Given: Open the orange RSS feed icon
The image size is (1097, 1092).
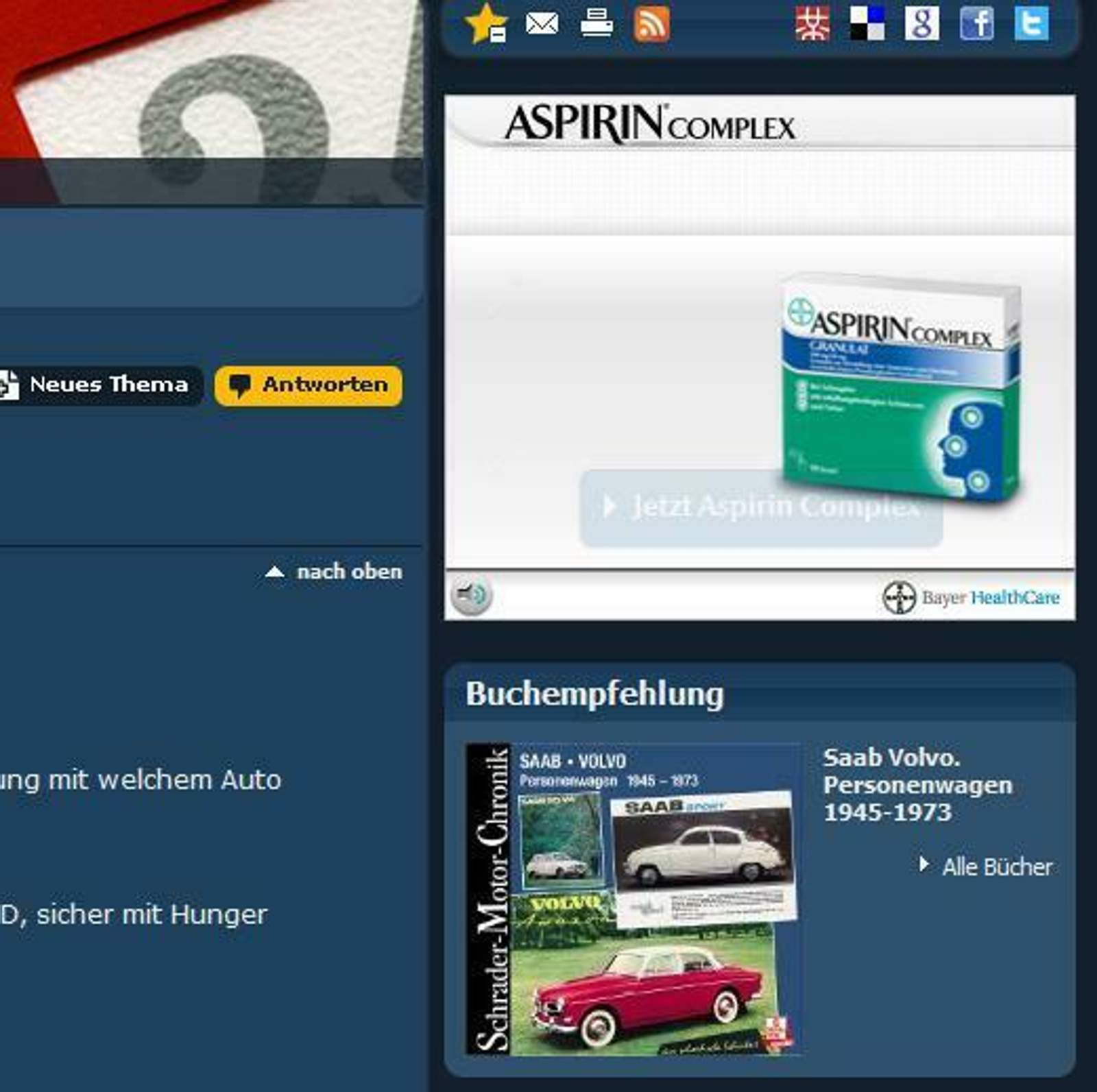Looking at the screenshot, I should coord(651,24).
